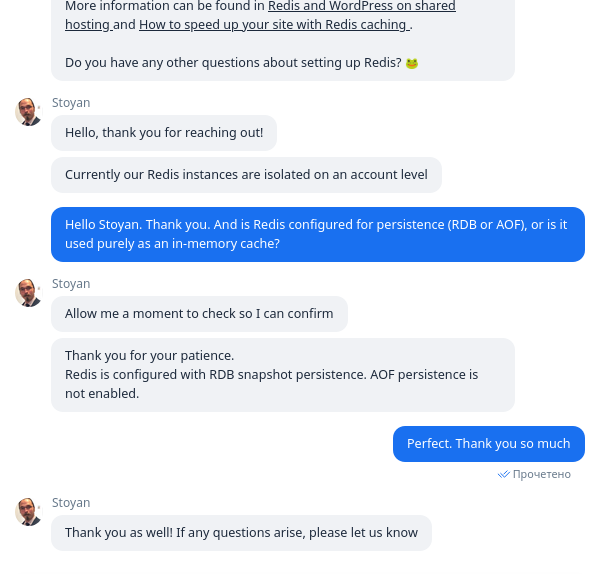The height and width of the screenshot is (574, 600).
Task: Open the "Redis and WordPress on shared hosting" link
Action: tap(362, 7)
